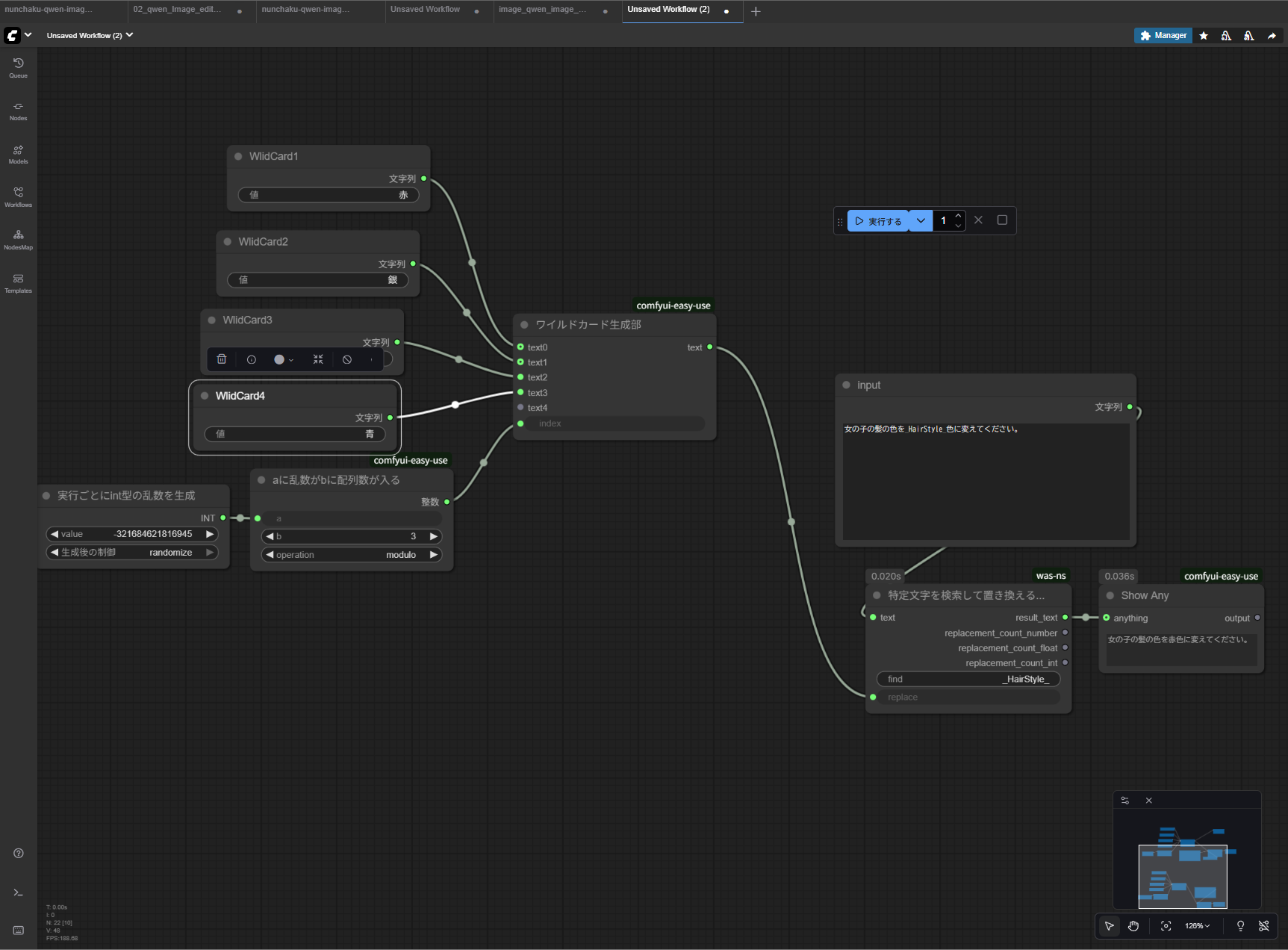Click the find field containing _HairStyle_
Viewport: 1288px width, 950px height.
point(968,679)
